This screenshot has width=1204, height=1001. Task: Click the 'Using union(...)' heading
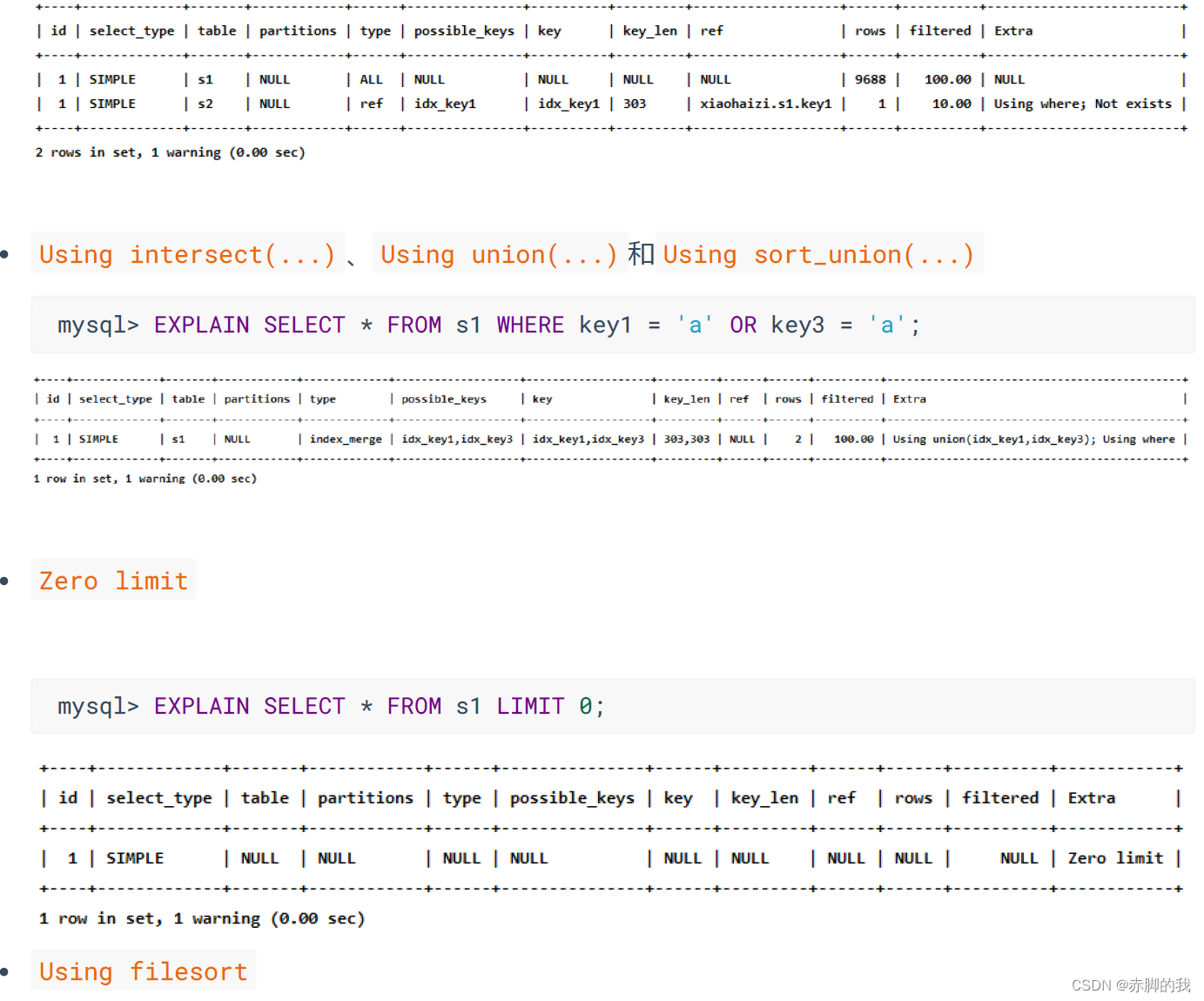(499, 253)
